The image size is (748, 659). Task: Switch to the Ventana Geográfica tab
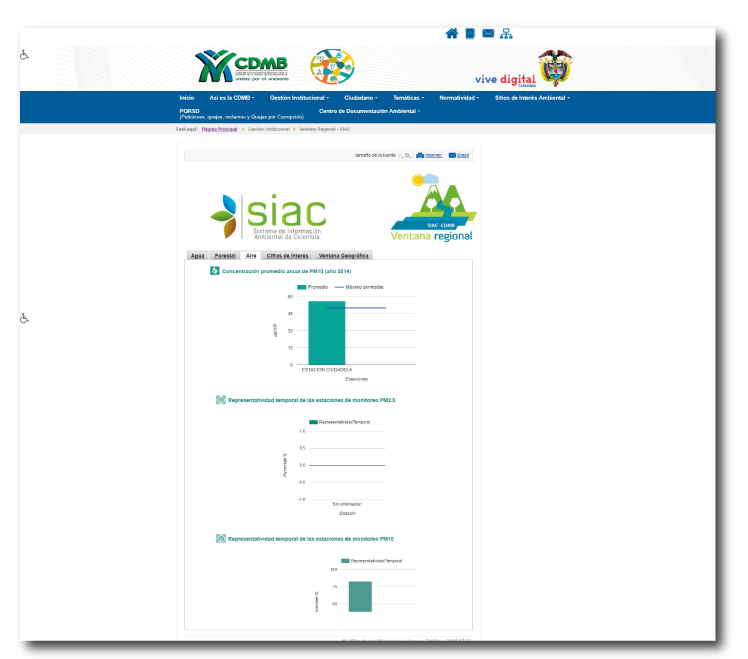(x=343, y=256)
